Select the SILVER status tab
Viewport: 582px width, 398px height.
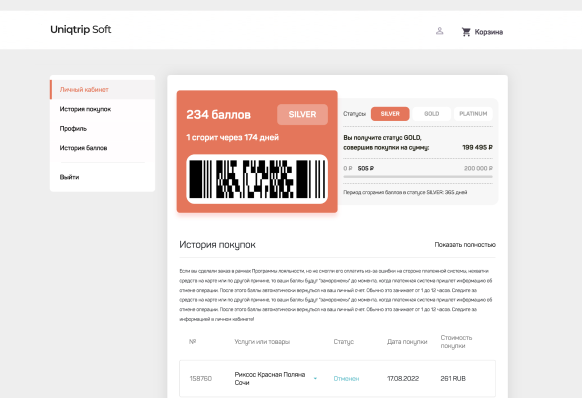click(x=390, y=114)
